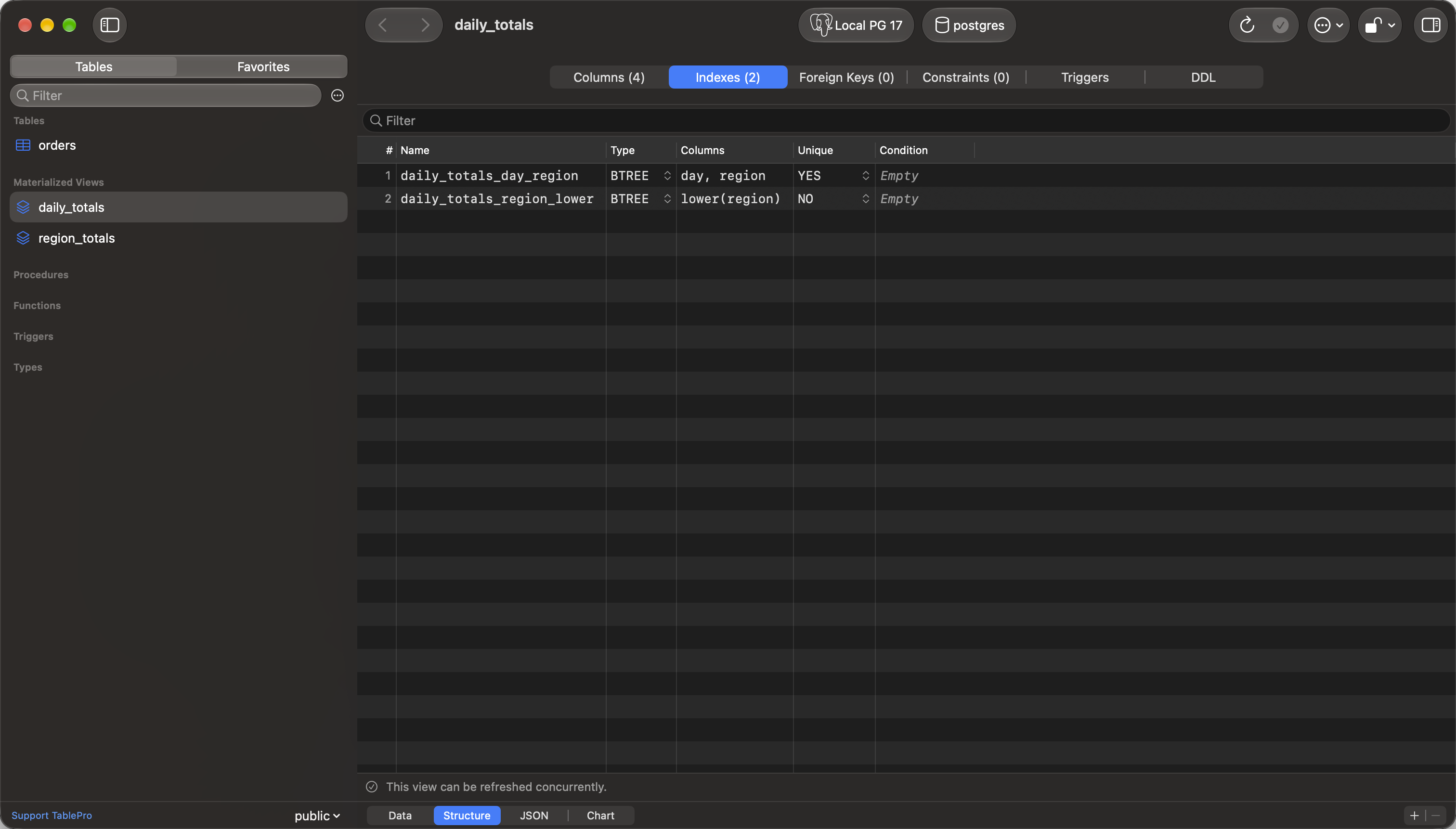
Task: Click the Name column header
Action: [x=501, y=150]
